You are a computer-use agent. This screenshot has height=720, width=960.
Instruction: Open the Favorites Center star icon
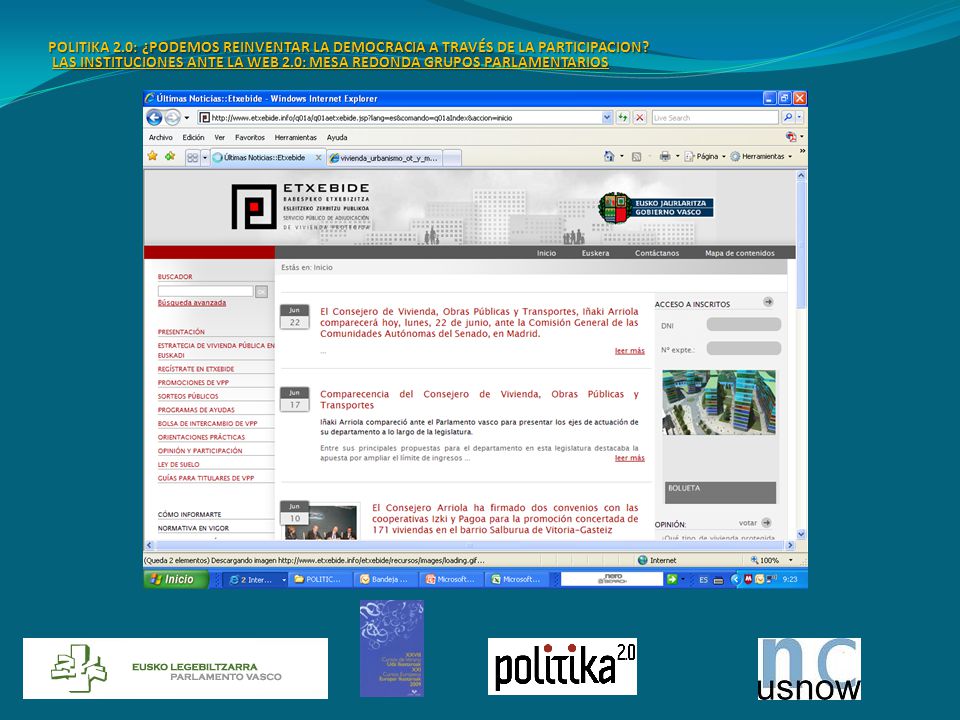152,157
